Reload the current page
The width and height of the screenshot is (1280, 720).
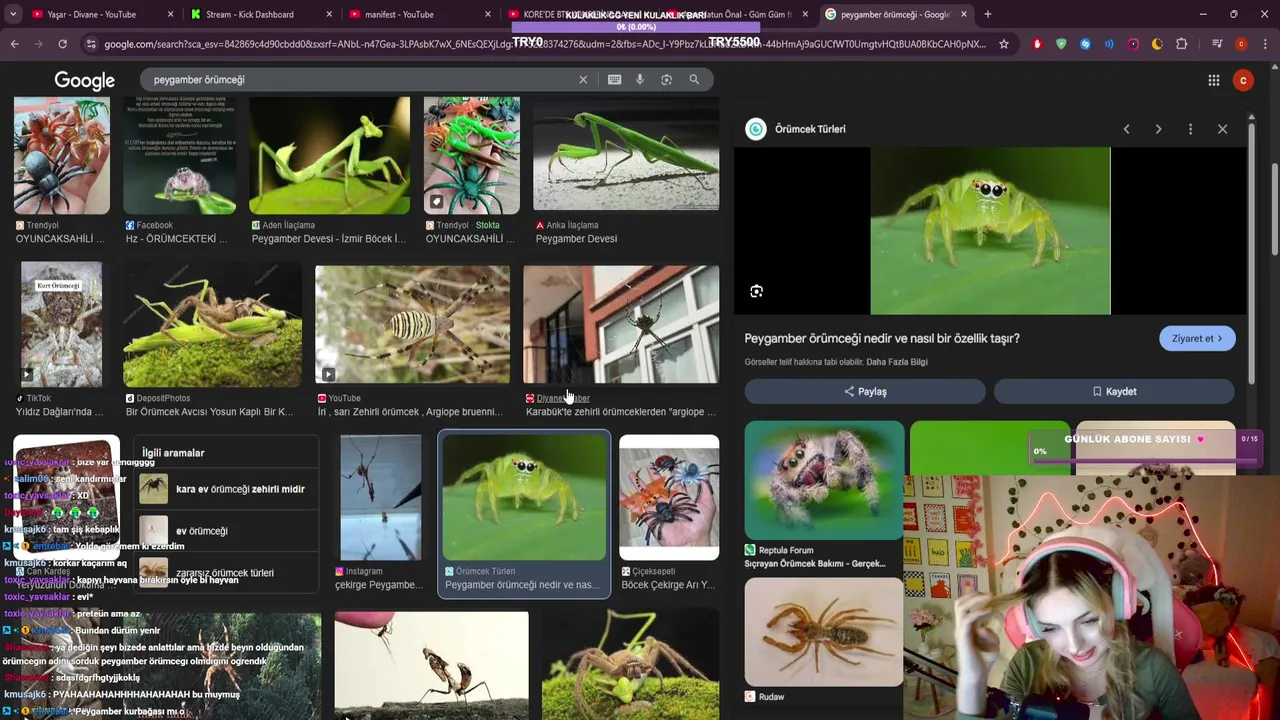pyautogui.click(x=62, y=44)
